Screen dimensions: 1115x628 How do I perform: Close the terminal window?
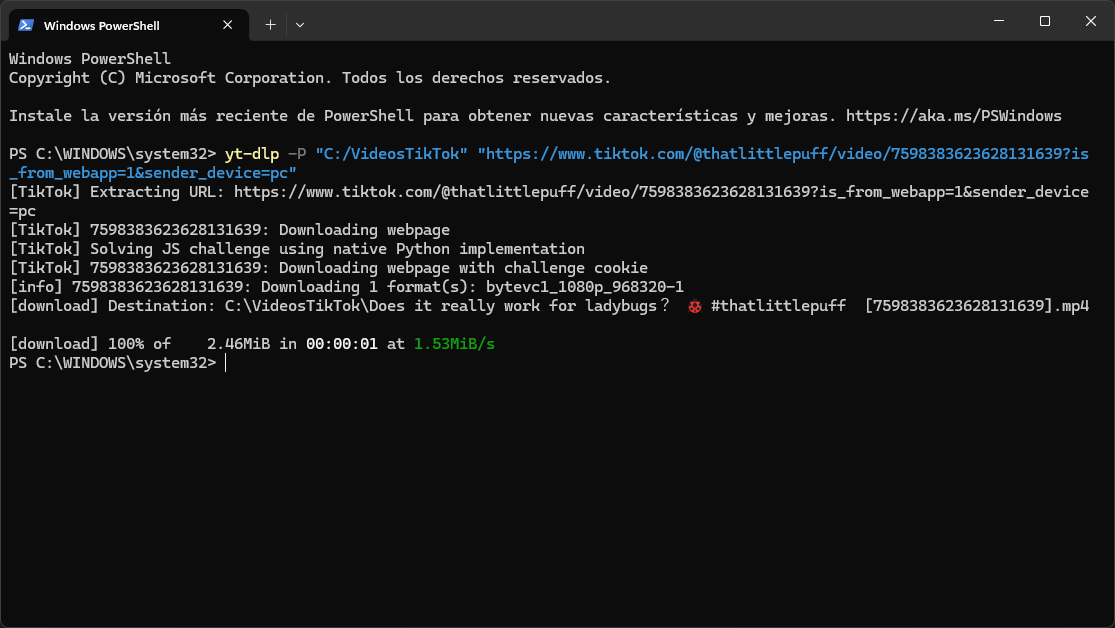[x=1091, y=21]
